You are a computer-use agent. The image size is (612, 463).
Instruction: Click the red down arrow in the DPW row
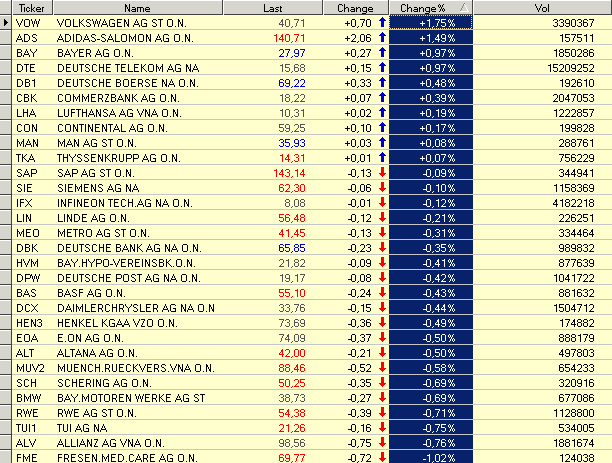click(x=382, y=278)
